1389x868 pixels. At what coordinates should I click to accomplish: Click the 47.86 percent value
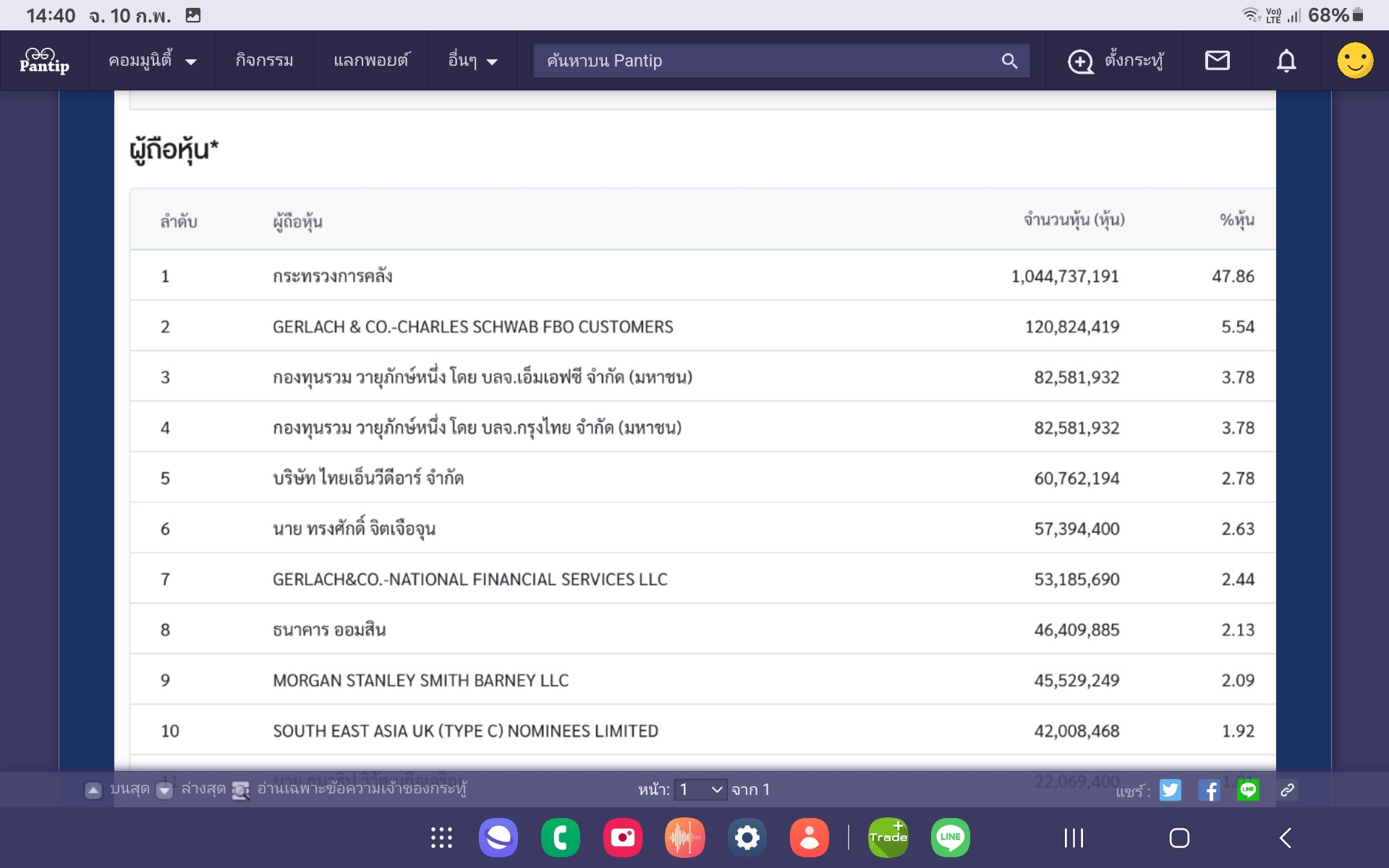pos(1233,276)
